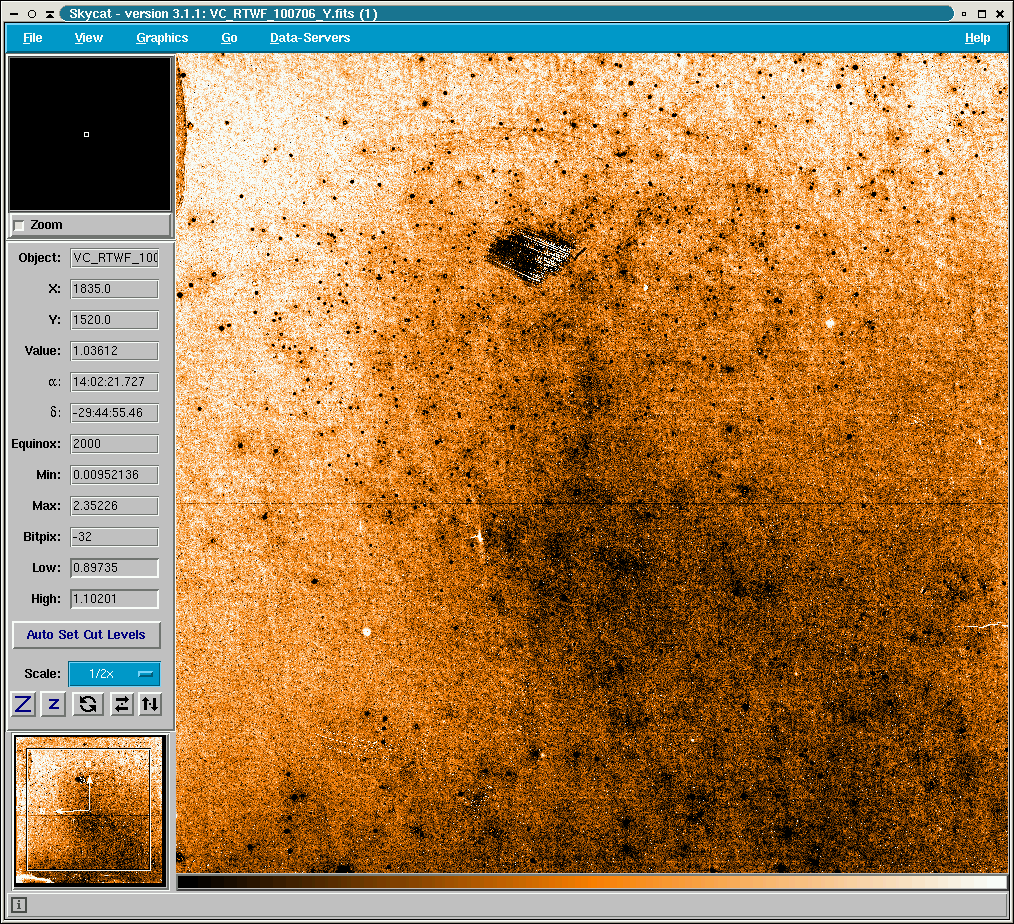Open the Help menu
The width and height of the screenshot is (1014, 924).
point(977,38)
